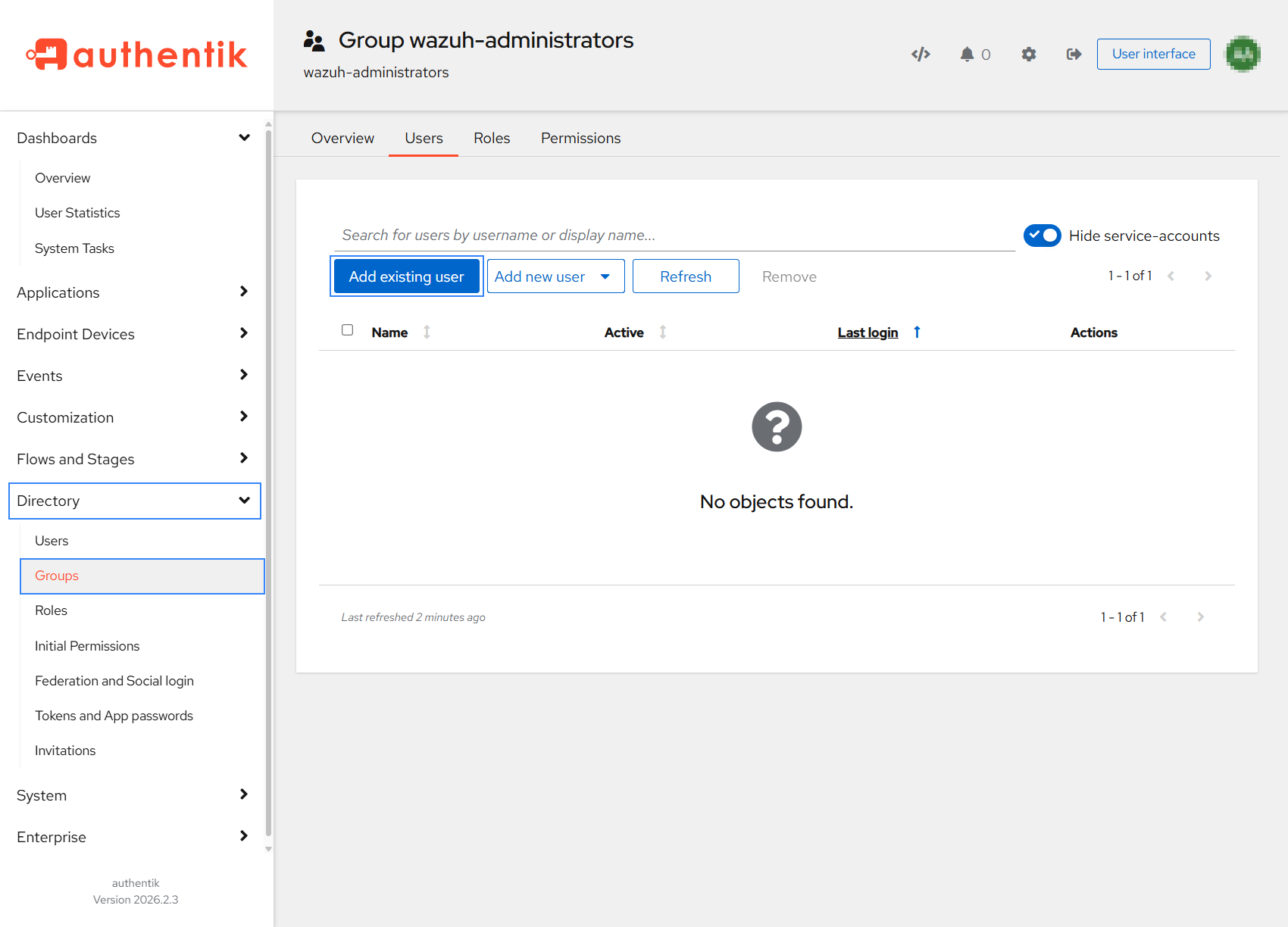Click the Last refreshed 2 minutes ago text

(413, 617)
